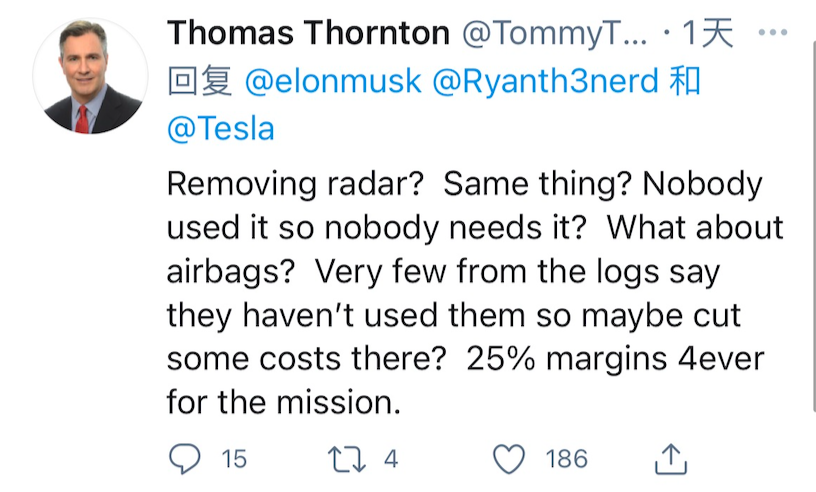Open the @Ryanth3nerd mention link
816x492 pixels.
[x=543, y=82]
